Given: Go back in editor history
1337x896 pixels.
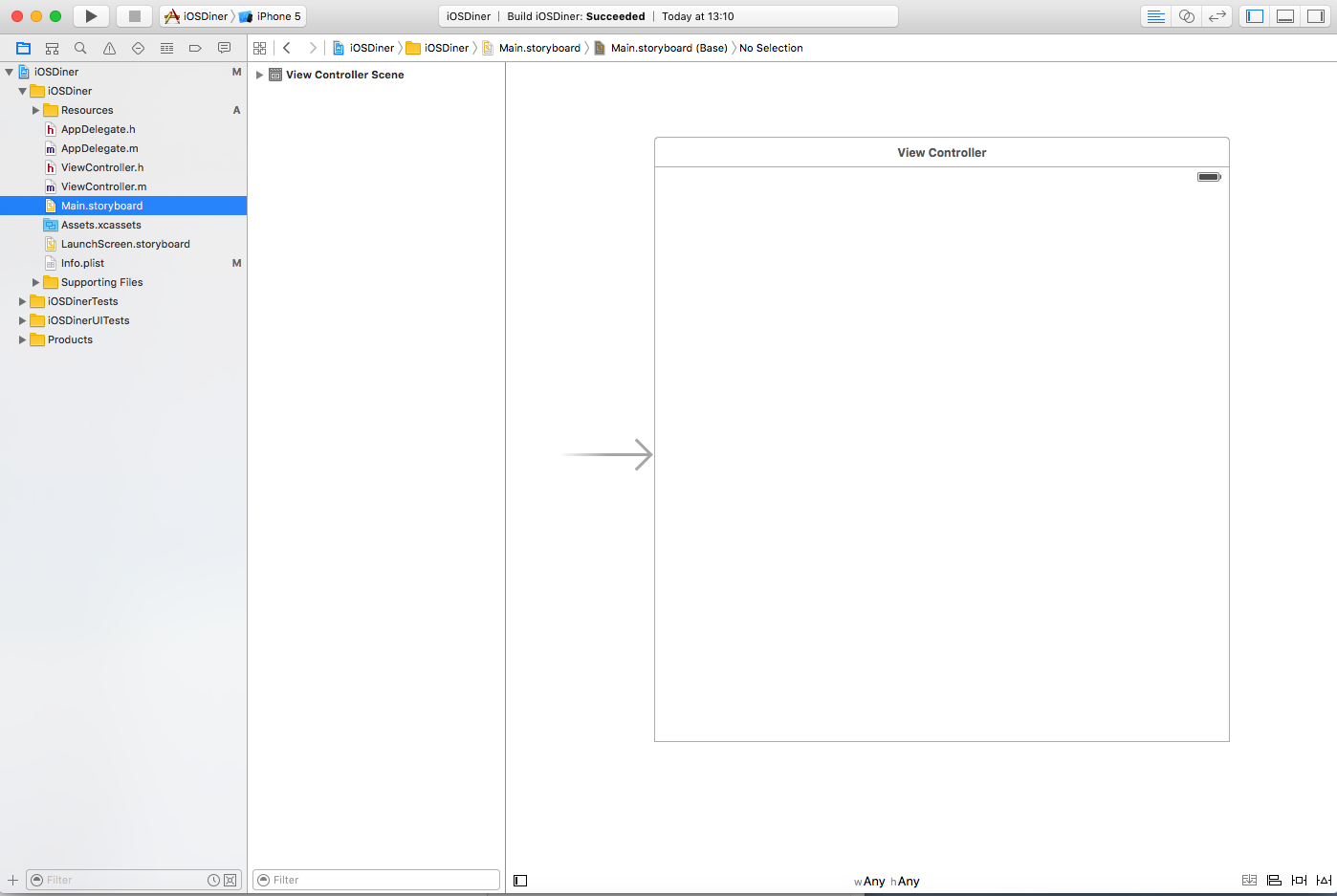Looking at the screenshot, I should click(287, 48).
